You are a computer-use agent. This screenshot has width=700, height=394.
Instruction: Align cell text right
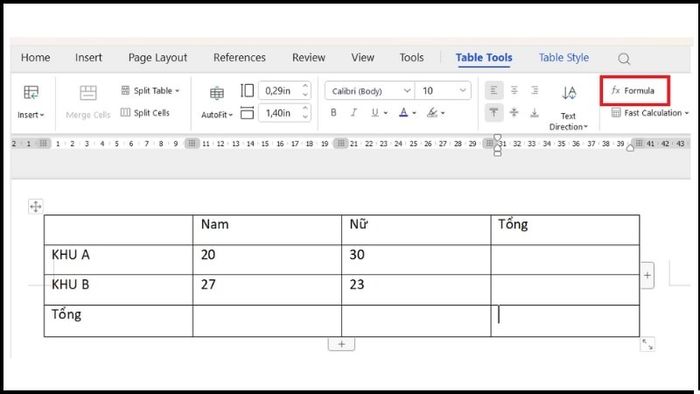[x=534, y=91]
